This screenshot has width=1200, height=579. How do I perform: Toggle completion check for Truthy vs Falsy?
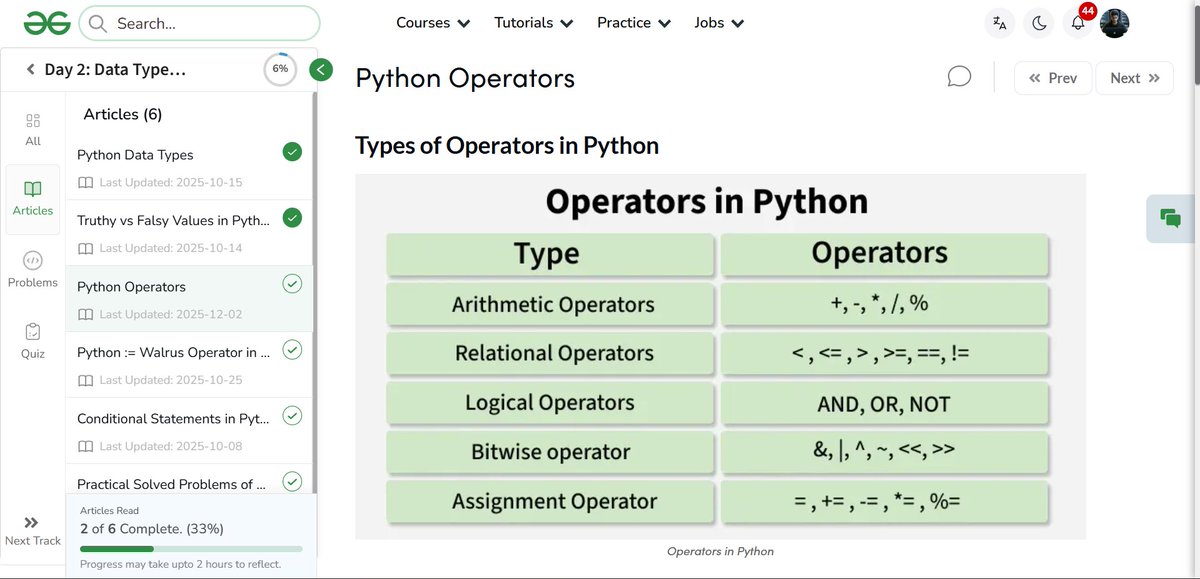point(292,218)
